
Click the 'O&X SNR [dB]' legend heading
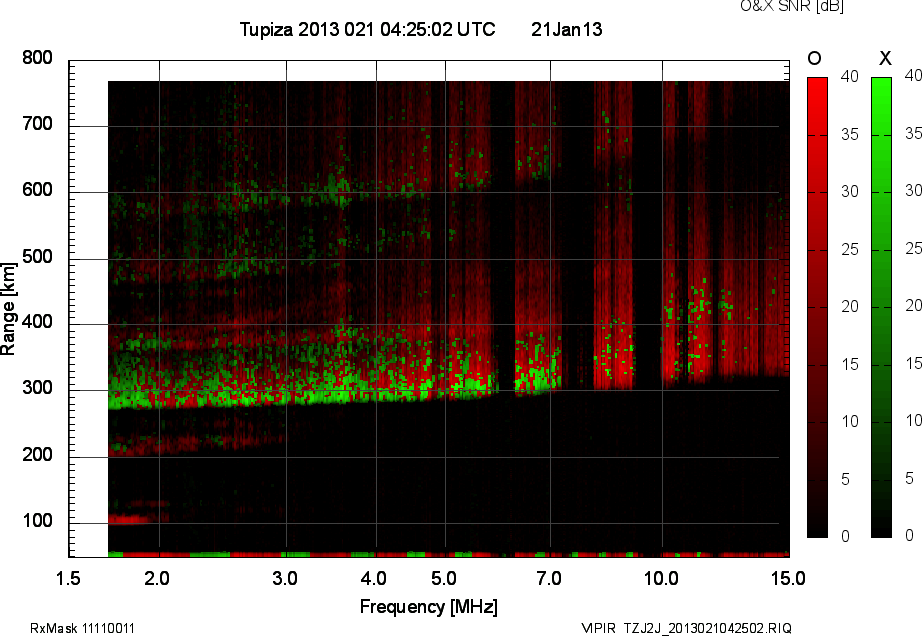click(791, 7)
